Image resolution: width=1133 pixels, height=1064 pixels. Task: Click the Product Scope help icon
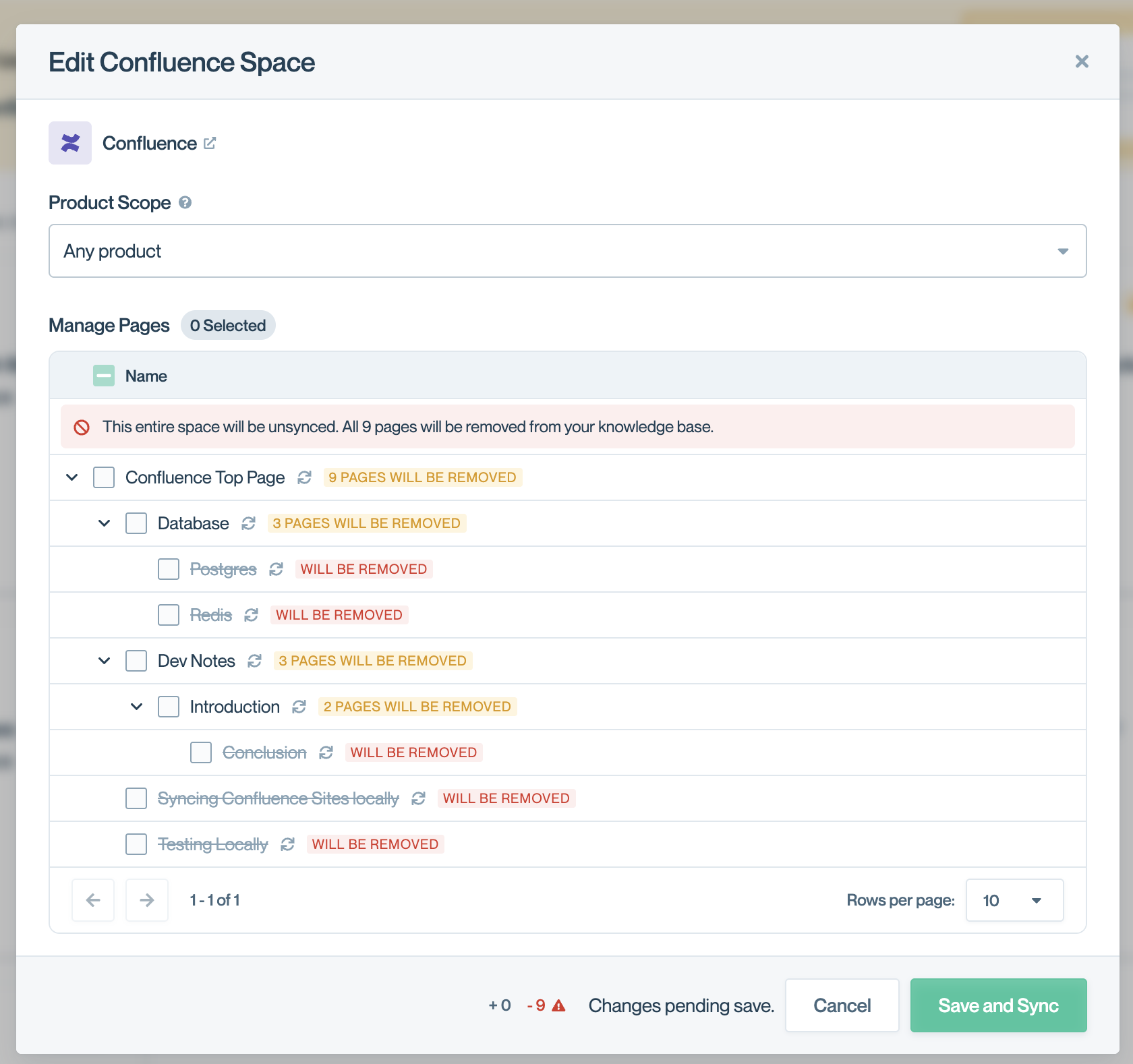(x=185, y=202)
